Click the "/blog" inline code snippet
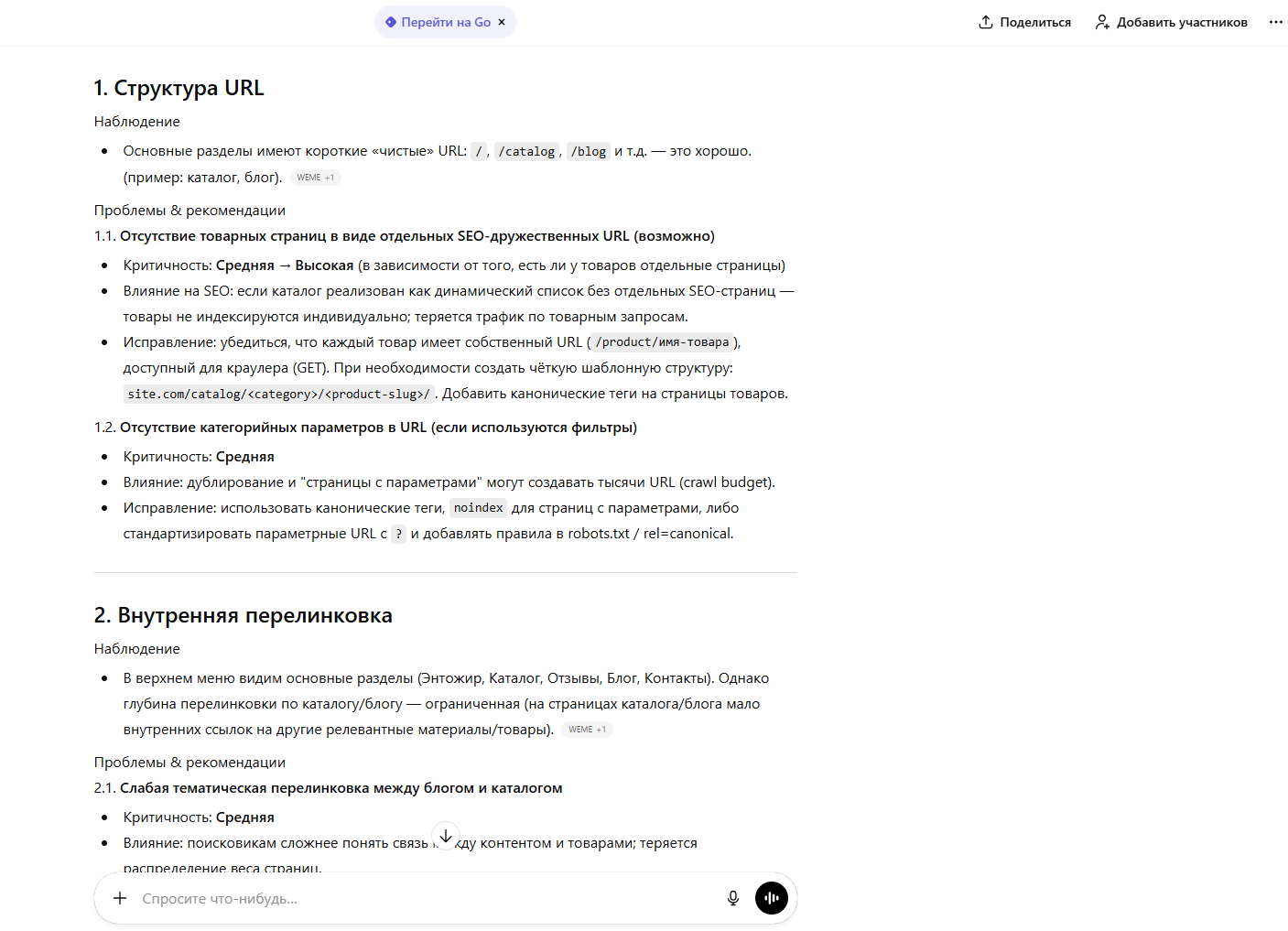This screenshot has width=1288, height=931. click(589, 152)
